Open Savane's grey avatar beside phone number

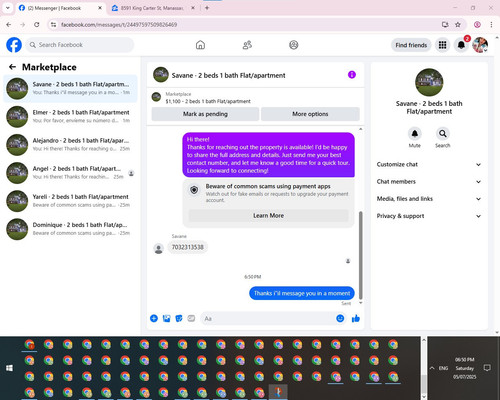[159, 249]
